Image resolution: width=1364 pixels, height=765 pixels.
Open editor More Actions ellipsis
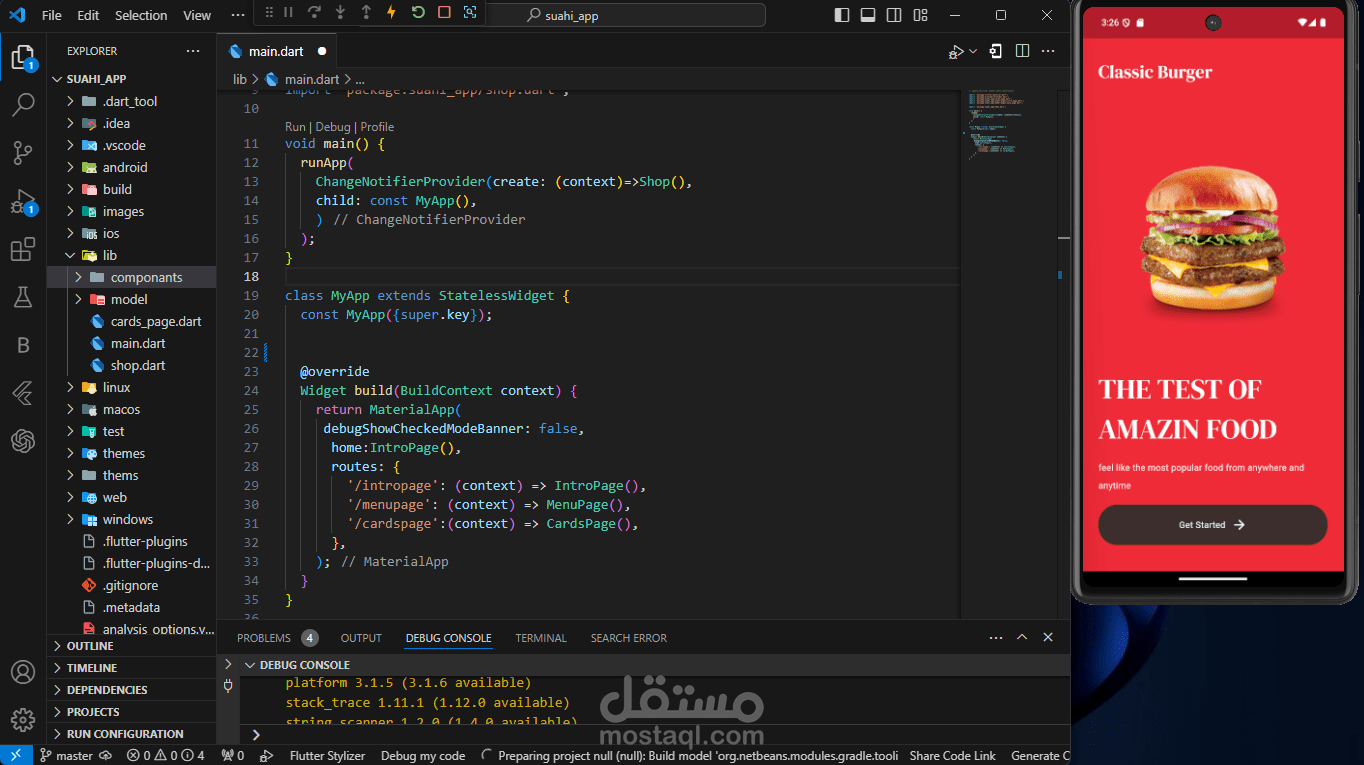(1048, 51)
